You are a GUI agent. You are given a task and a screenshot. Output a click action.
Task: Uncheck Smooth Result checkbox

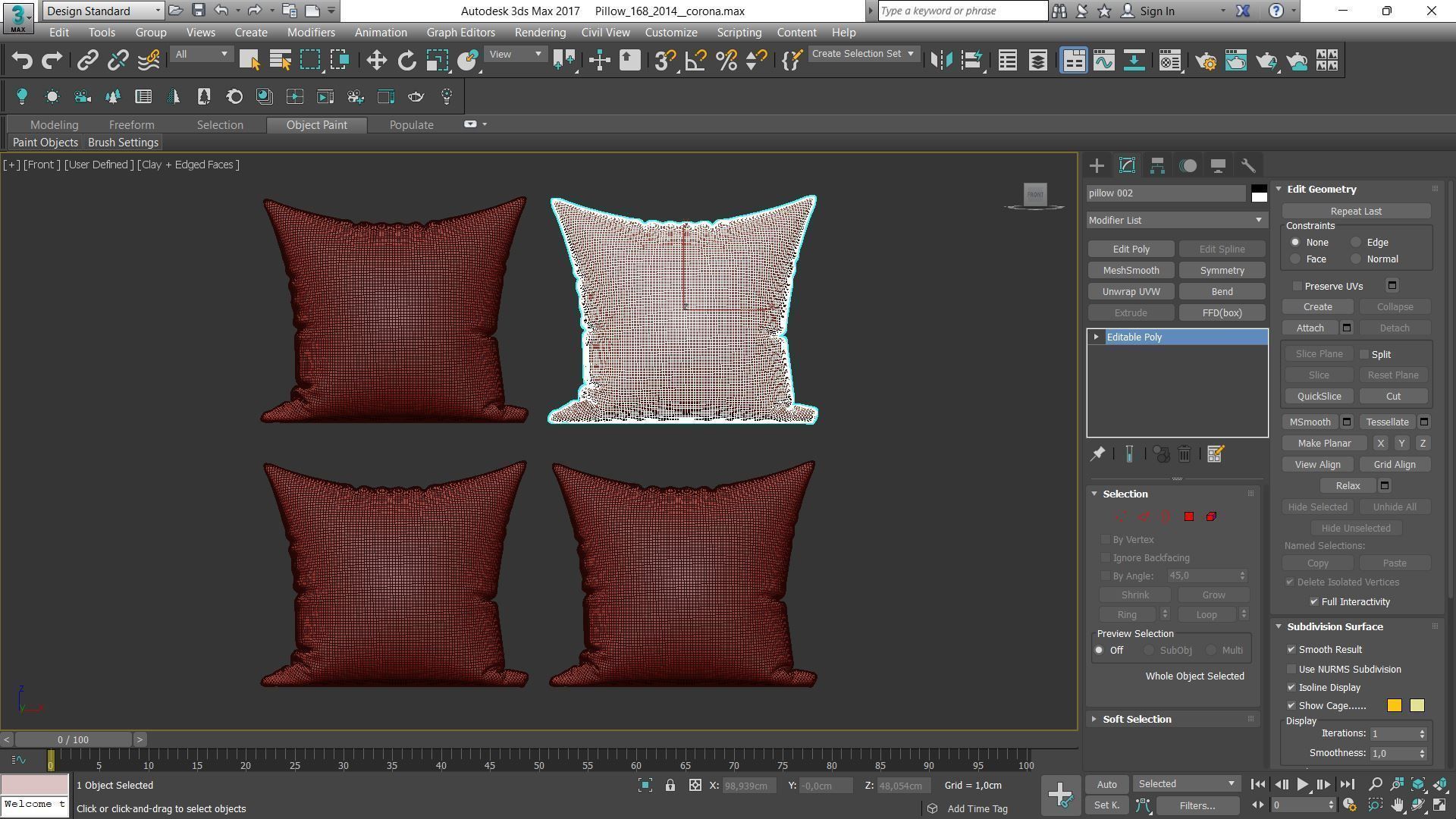coord(1291,650)
